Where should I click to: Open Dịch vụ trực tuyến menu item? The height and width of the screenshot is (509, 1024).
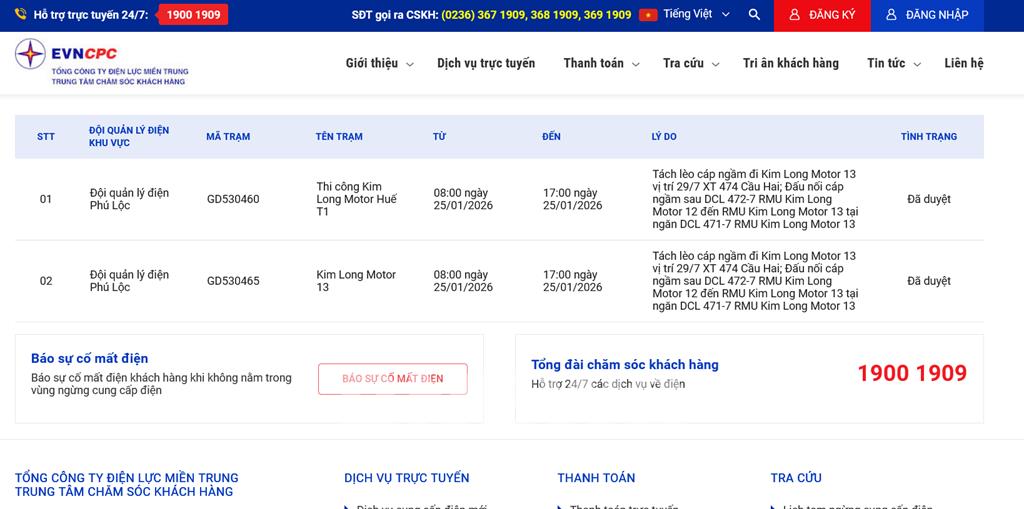(486, 63)
